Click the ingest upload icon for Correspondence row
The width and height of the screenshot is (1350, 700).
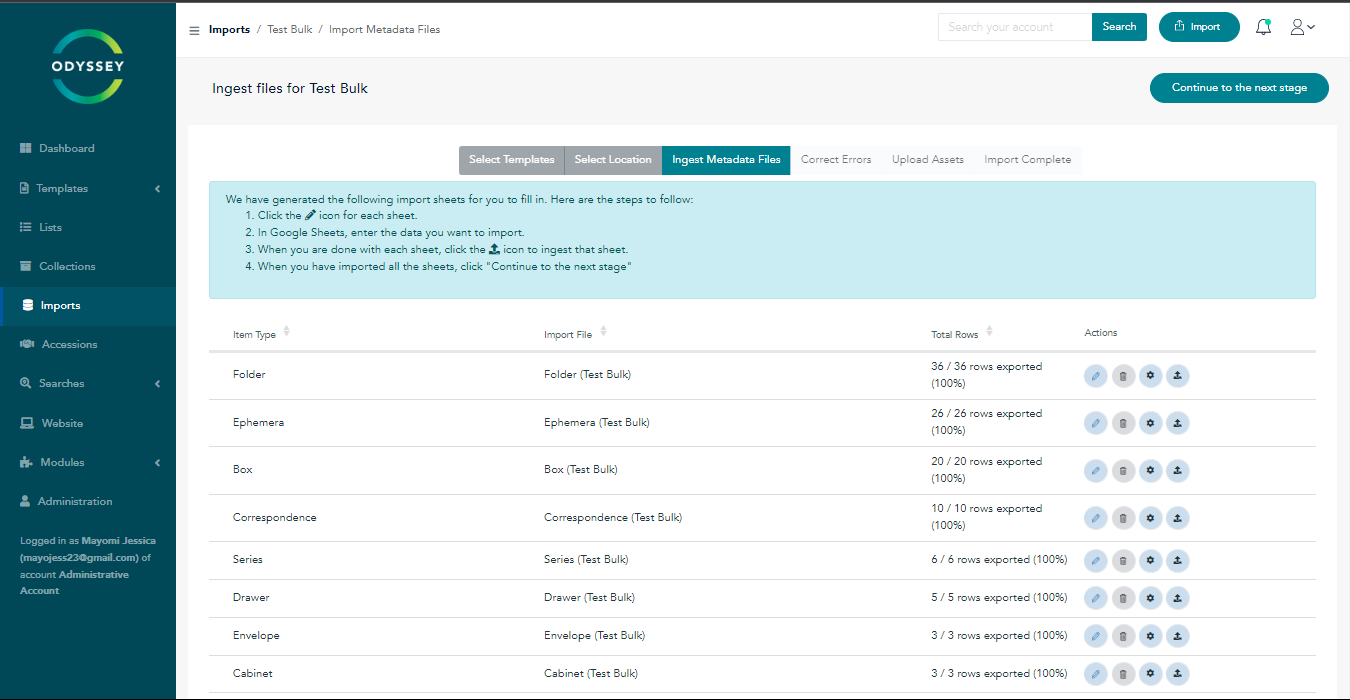[x=1178, y=518]
